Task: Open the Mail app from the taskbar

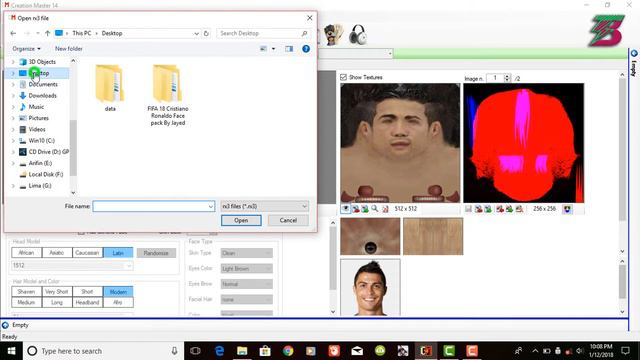Action: [357, 351]
